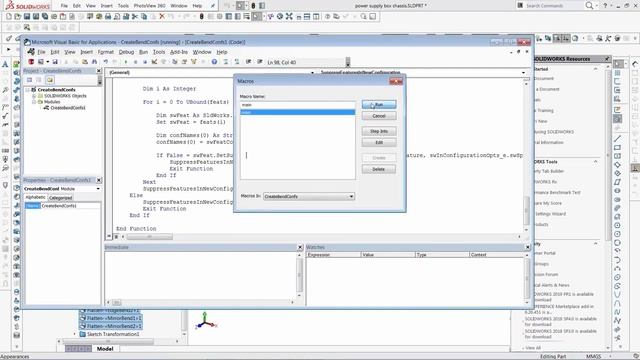Click Open folder icon in SOLIDWORKS toolbar
Screen dimensions: 640x360
(18, 17)
